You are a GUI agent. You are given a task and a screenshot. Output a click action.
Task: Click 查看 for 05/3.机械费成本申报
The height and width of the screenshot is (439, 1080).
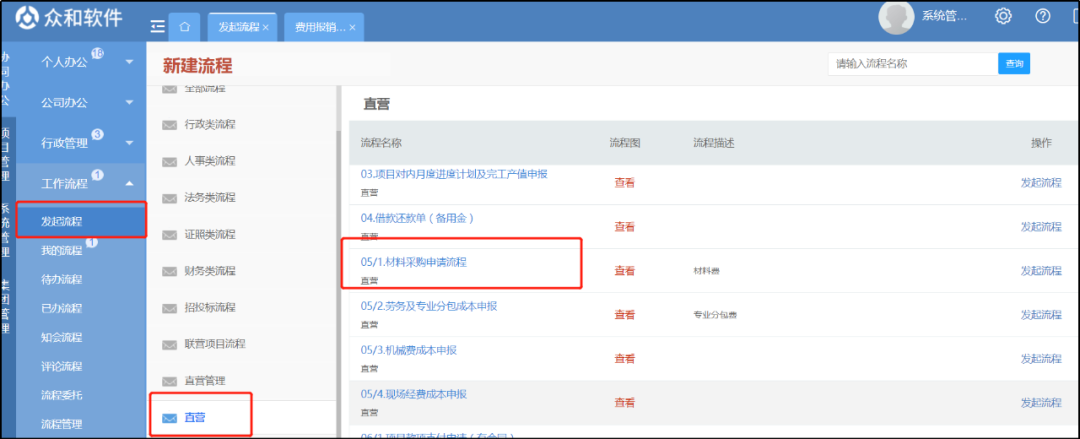625,359
